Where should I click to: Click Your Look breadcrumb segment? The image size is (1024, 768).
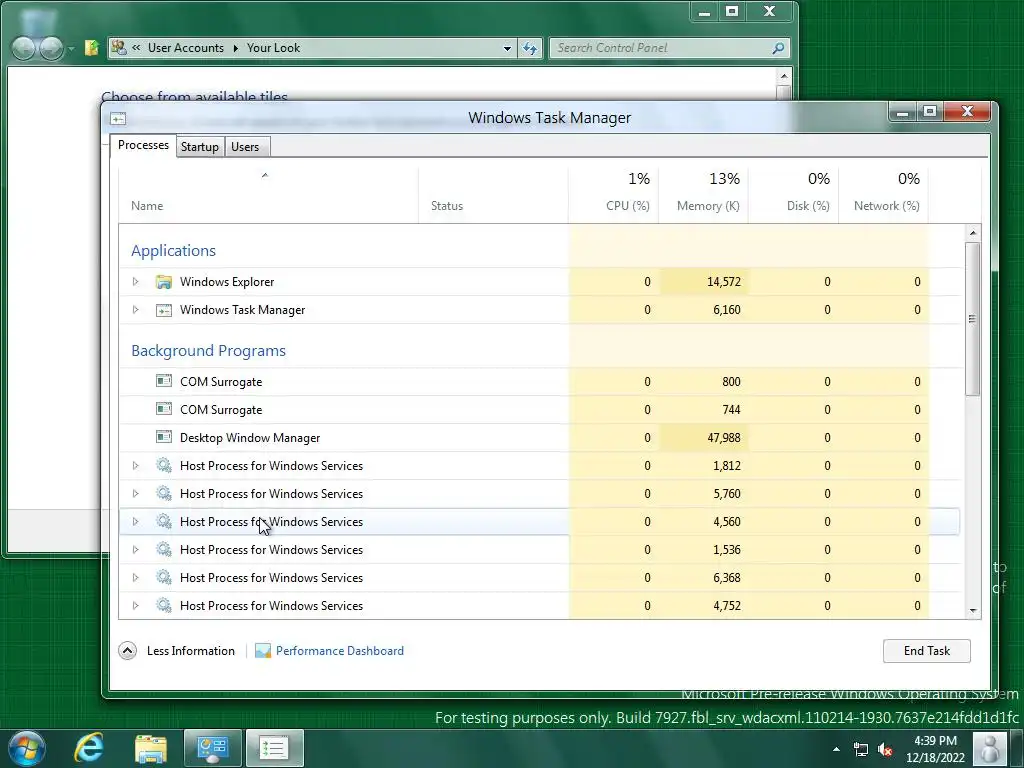pos(273,48)
